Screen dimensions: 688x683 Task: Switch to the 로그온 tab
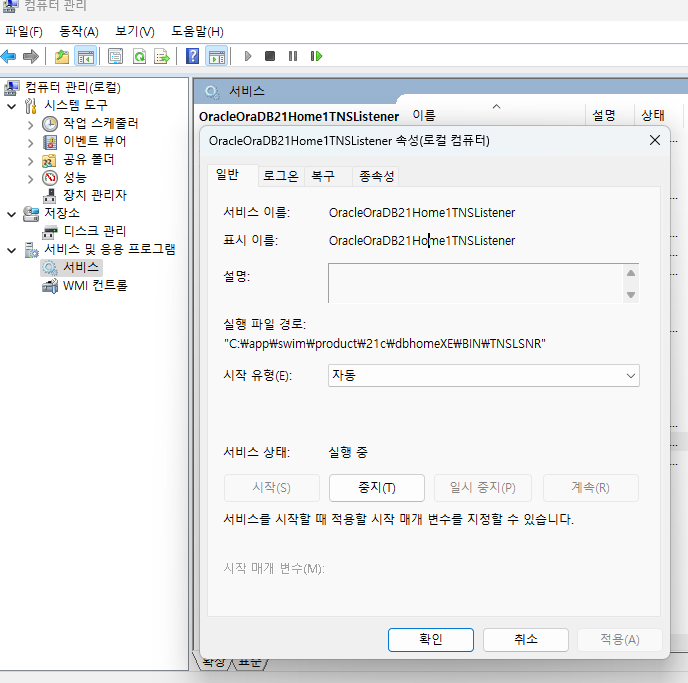click(281, 176)
